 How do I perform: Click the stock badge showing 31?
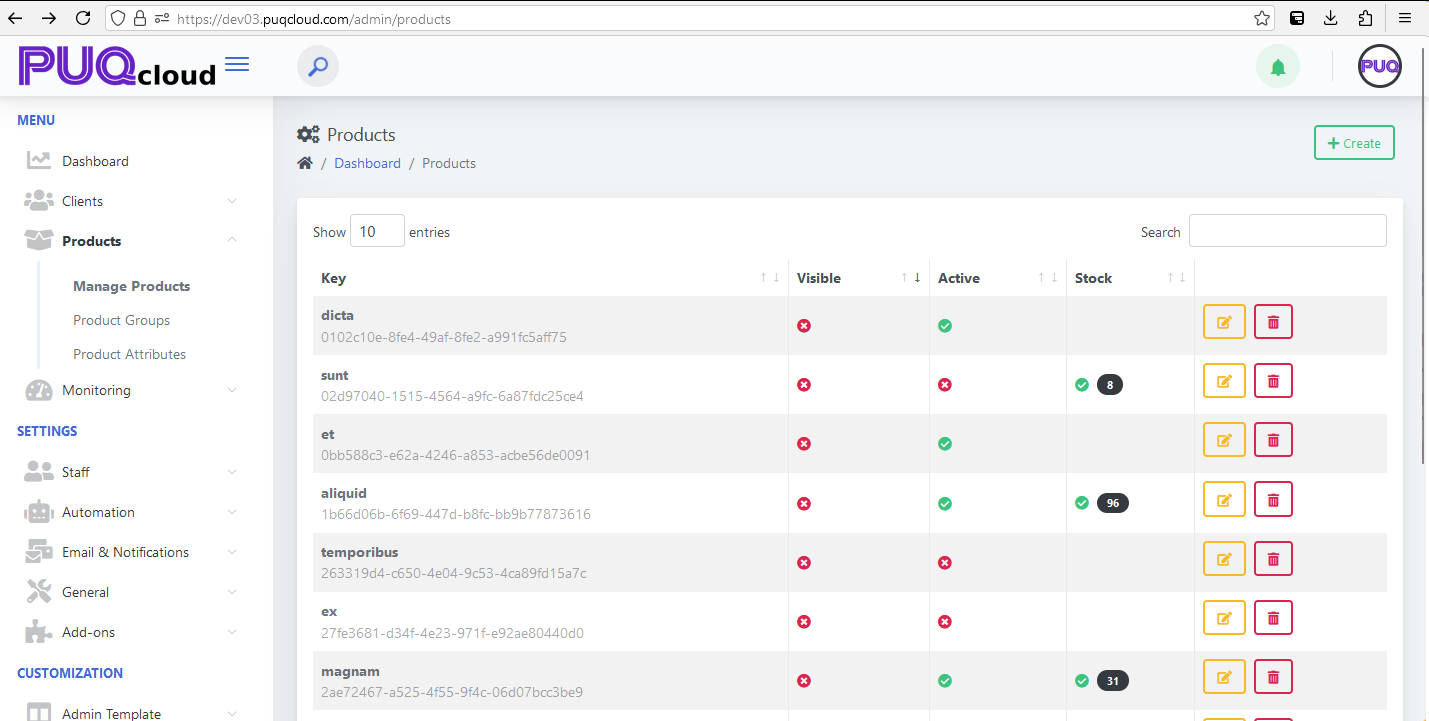tap(1113, 681)
